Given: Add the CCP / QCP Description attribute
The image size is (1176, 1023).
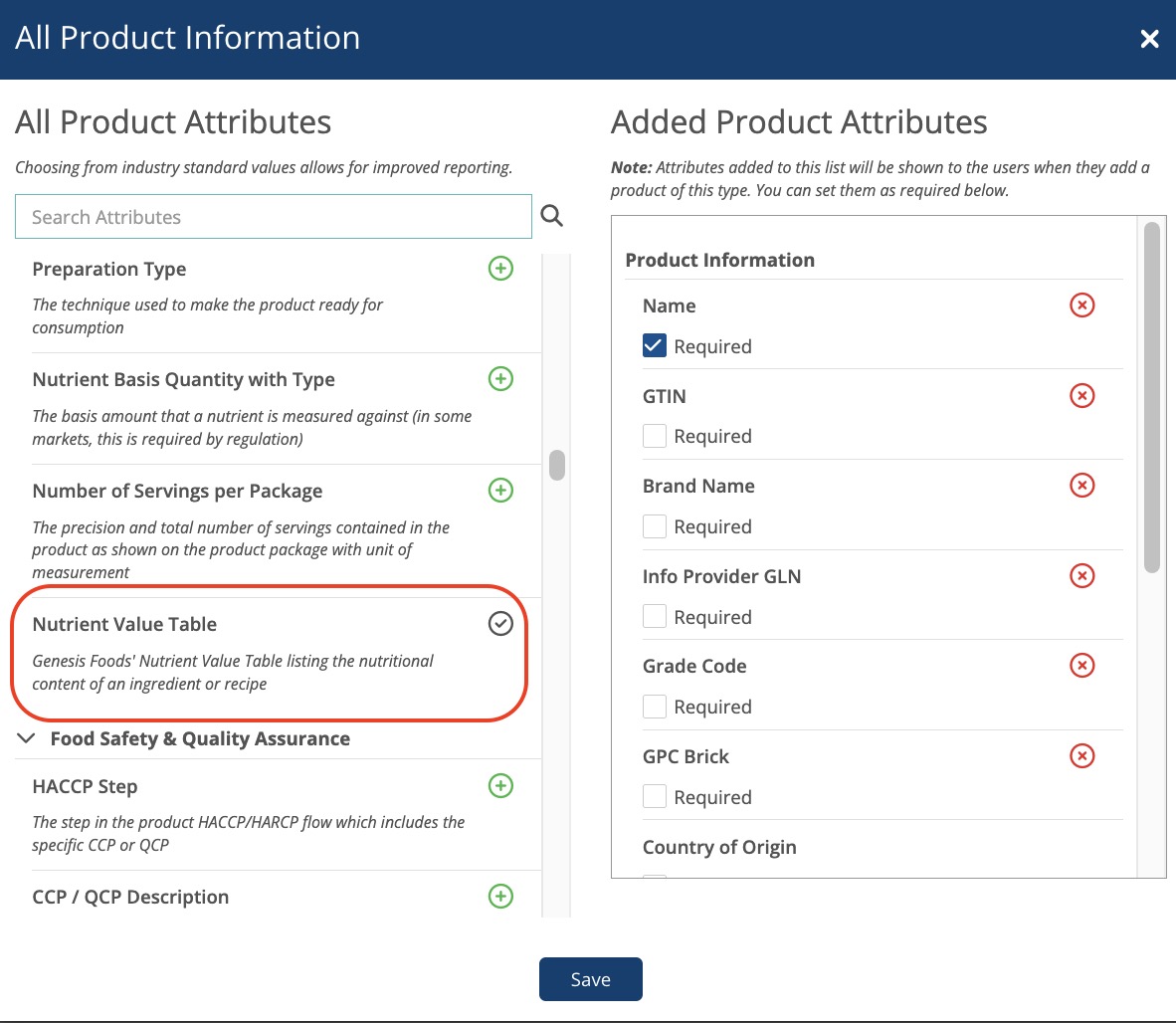Looking at the screenshot, I should [x=500, y=897].
